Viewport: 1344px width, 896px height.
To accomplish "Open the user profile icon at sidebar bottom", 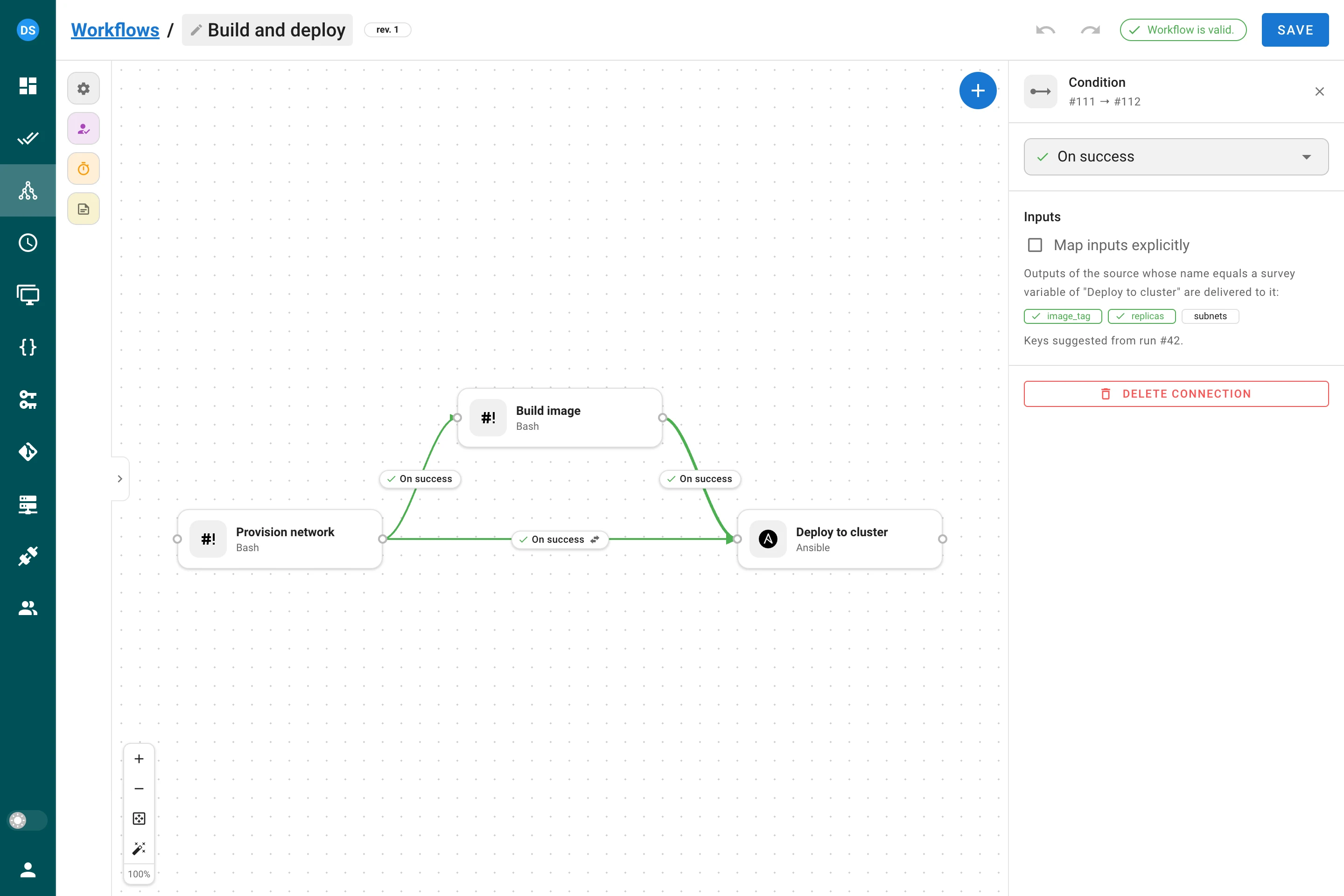I will (x=28, y=870).
